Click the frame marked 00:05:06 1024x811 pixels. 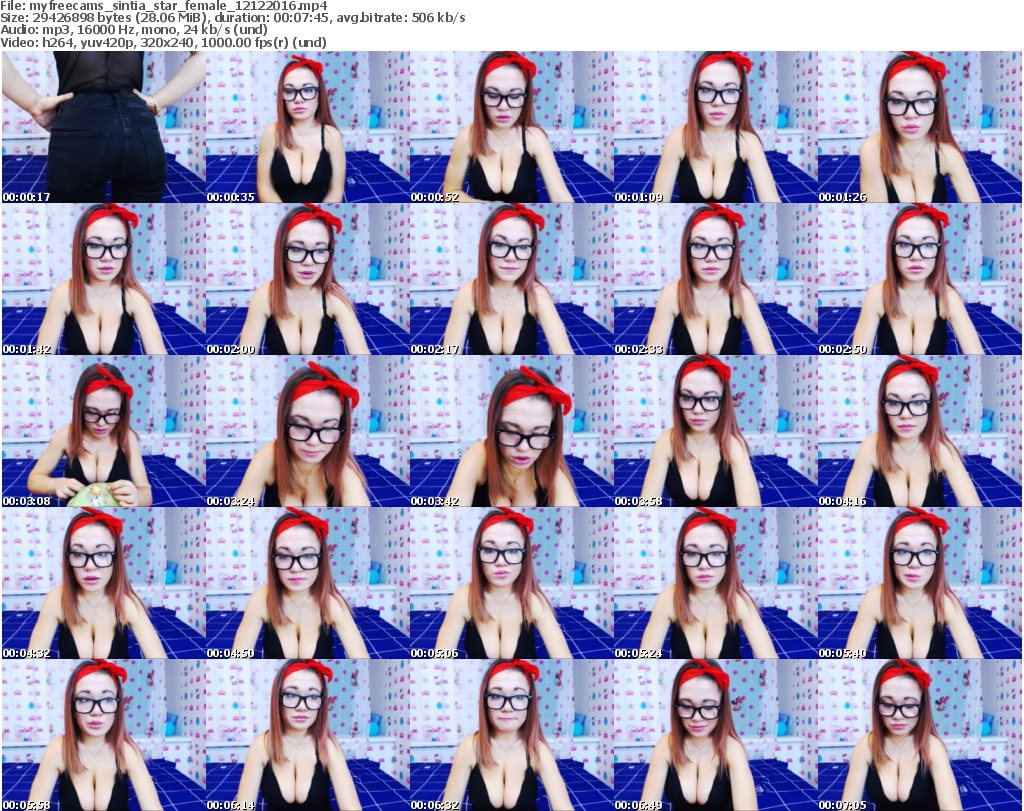point(511,584)
